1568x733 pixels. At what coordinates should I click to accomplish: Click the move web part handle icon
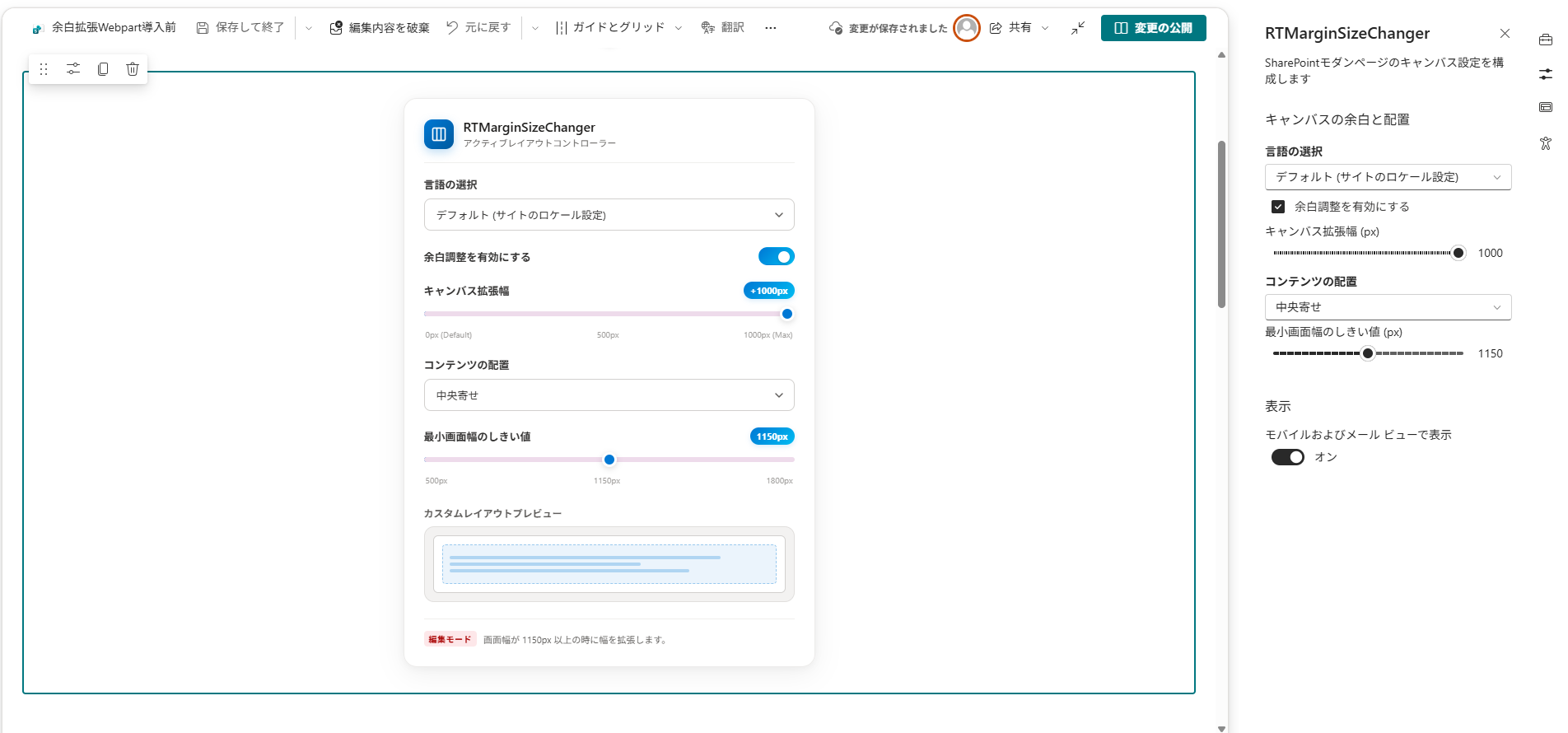click(44, 69)
